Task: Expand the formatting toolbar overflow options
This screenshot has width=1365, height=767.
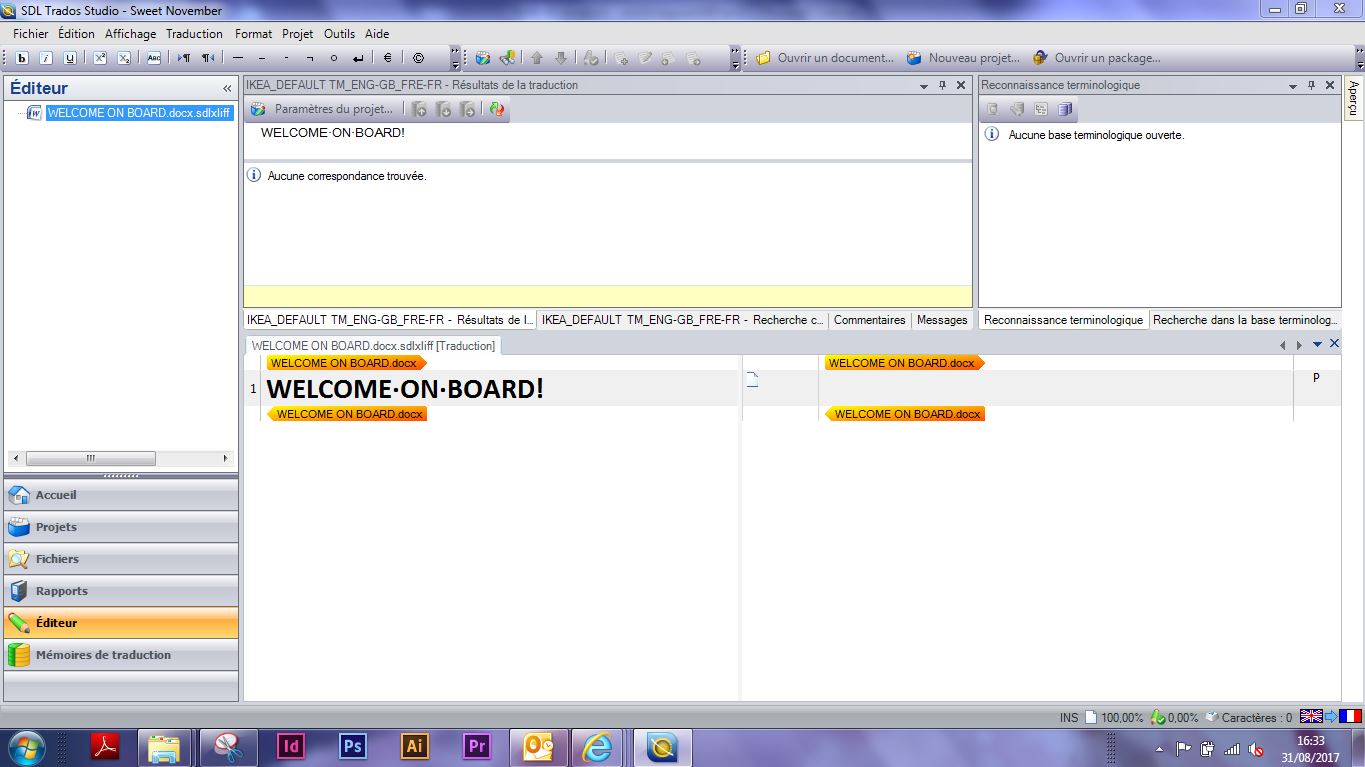Action: (x=455, y=59)
